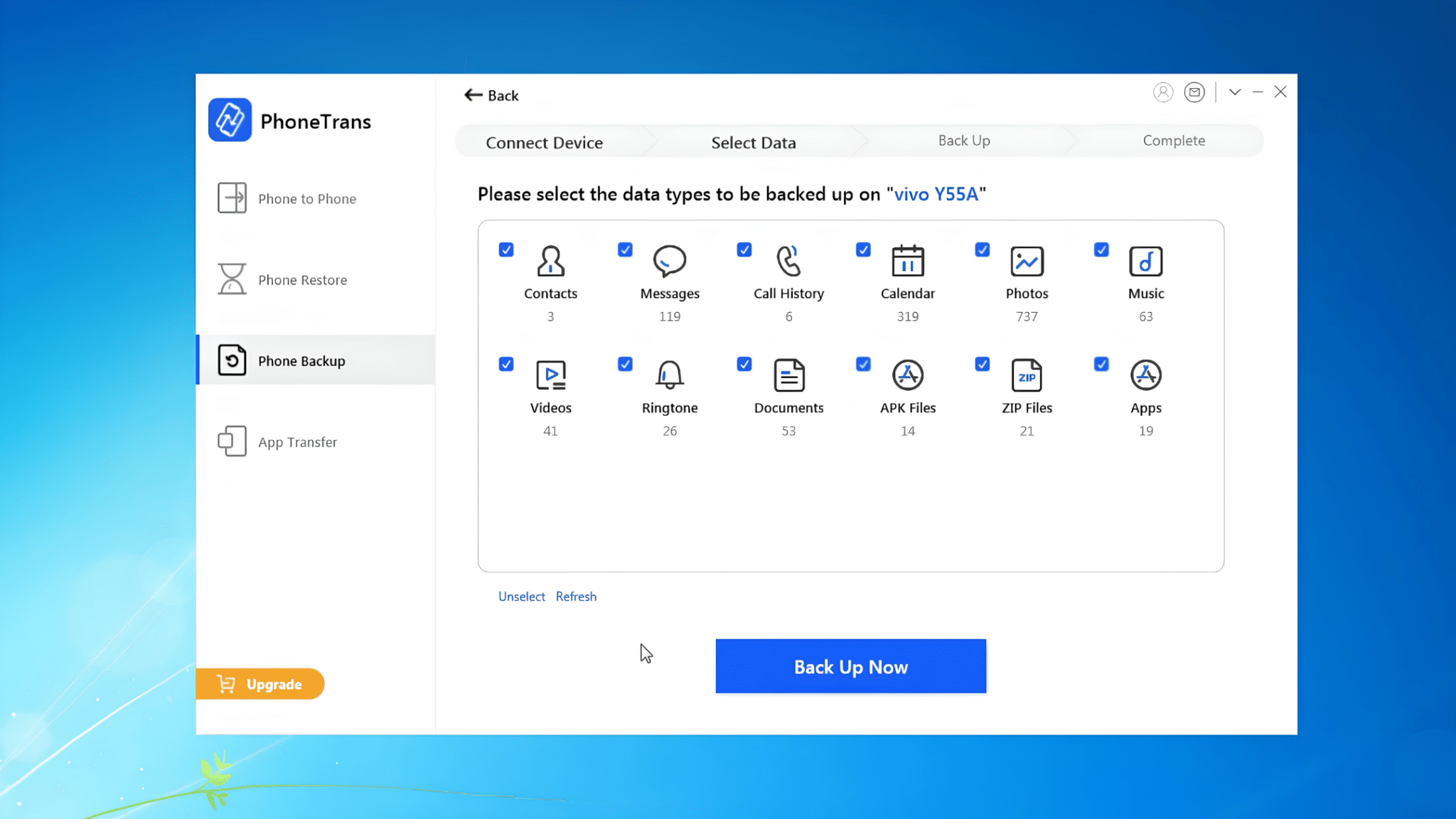The height and width of the screenshot is (819, 1456).
Task: Uncheck the Videos checkbox
Action: (506, 364)
